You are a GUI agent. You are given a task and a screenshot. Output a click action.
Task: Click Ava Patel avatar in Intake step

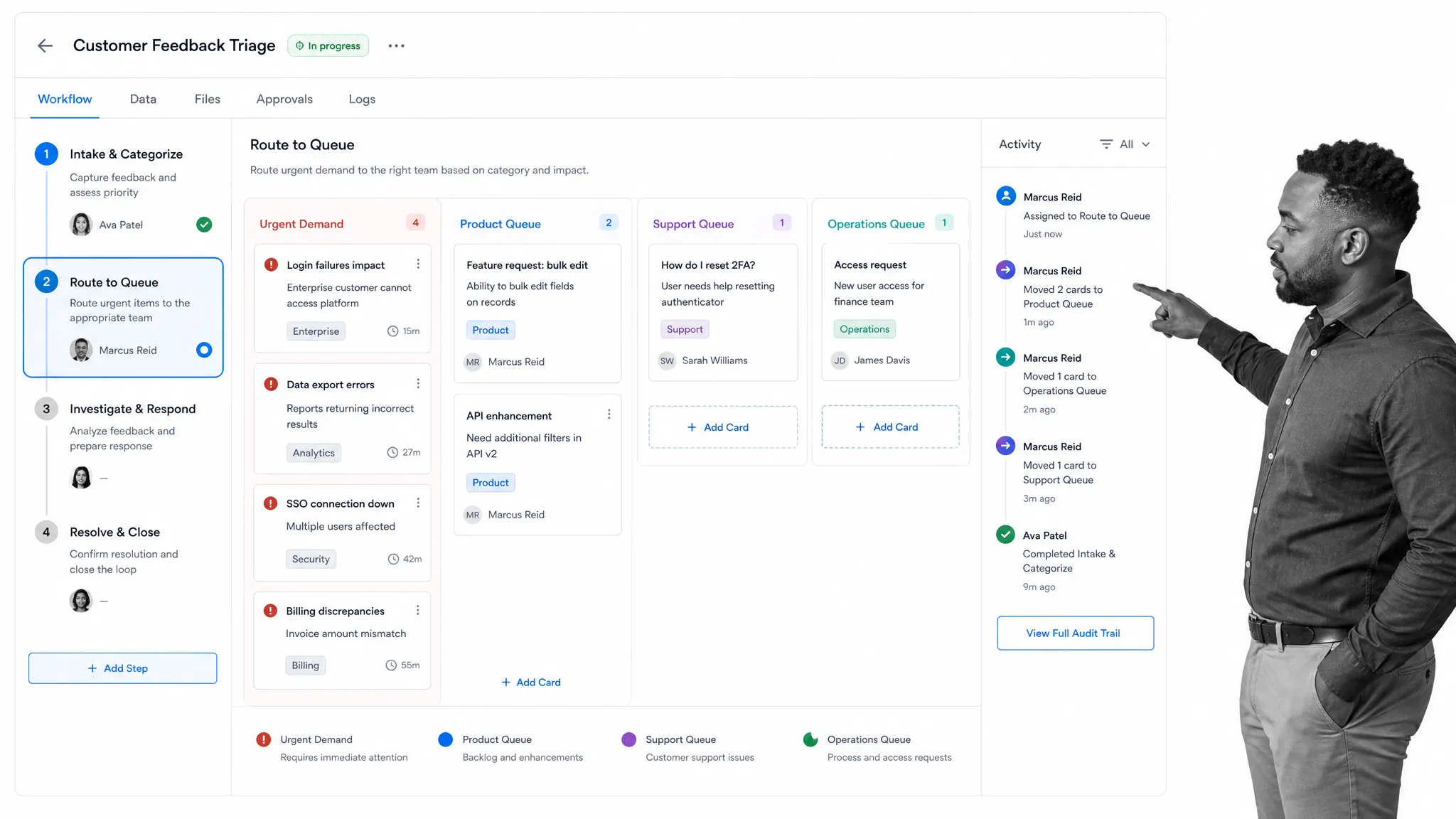(81, 225)
